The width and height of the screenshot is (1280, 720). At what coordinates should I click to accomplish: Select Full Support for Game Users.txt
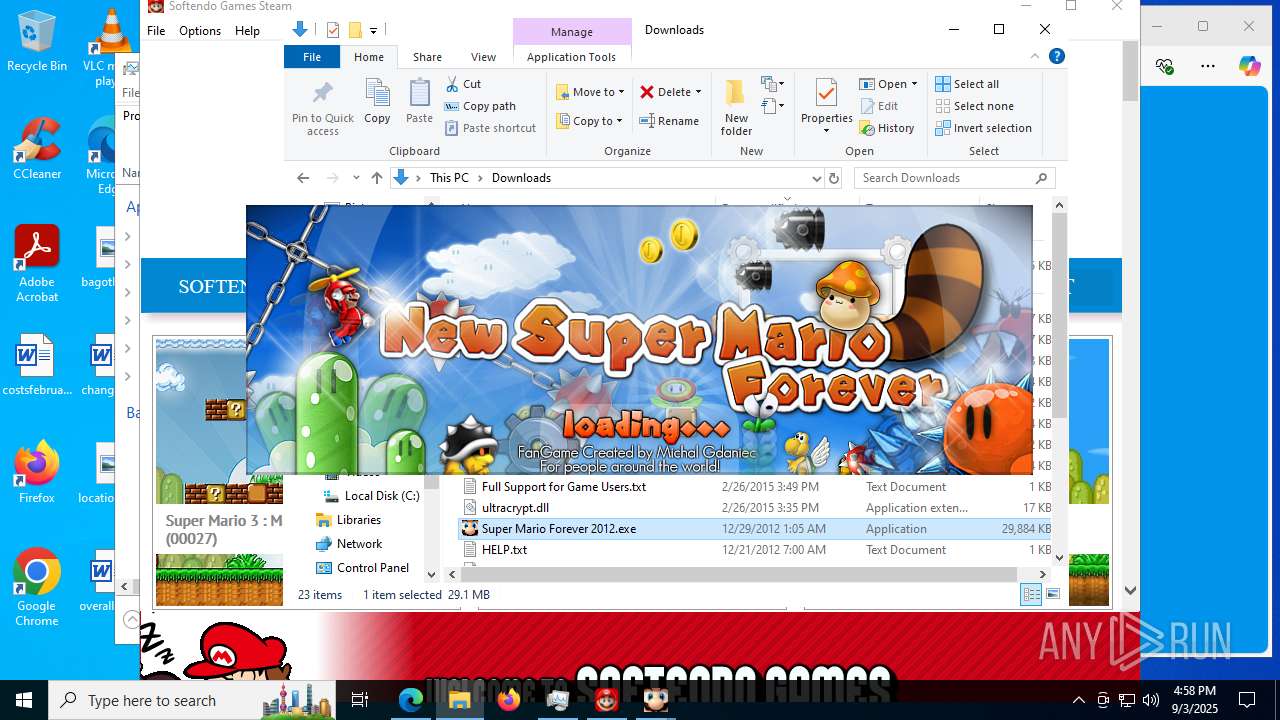point(755,487)
